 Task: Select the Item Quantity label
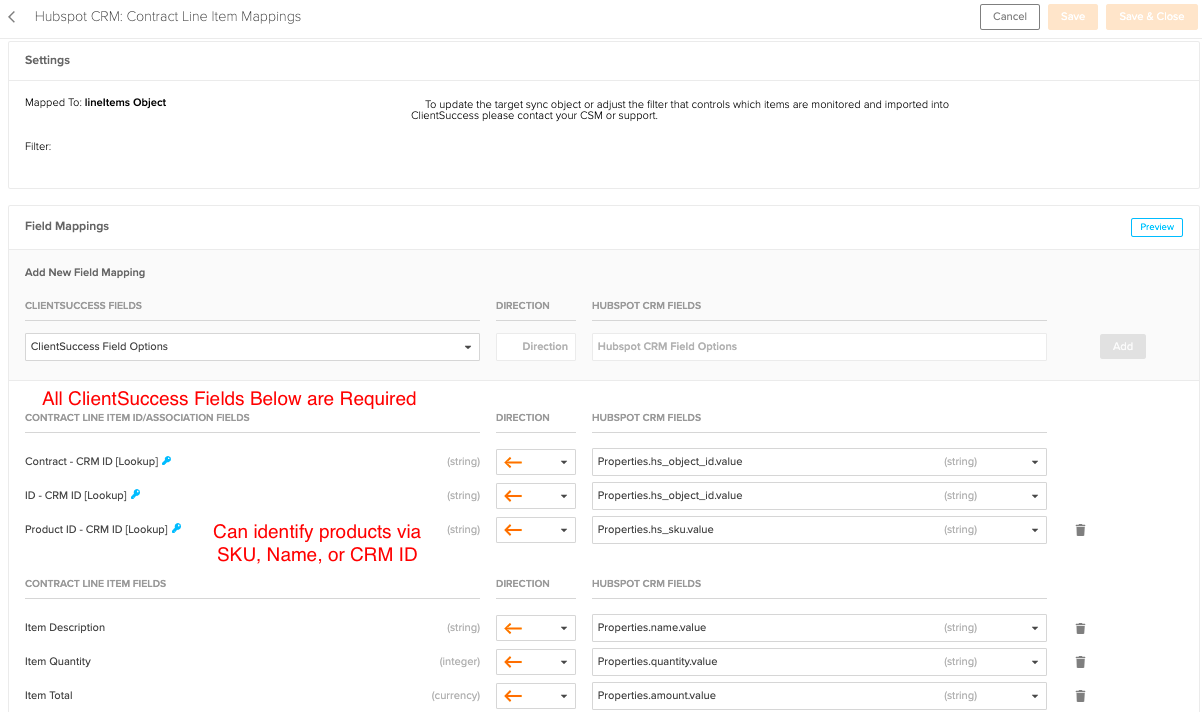(x=58, y=662)
